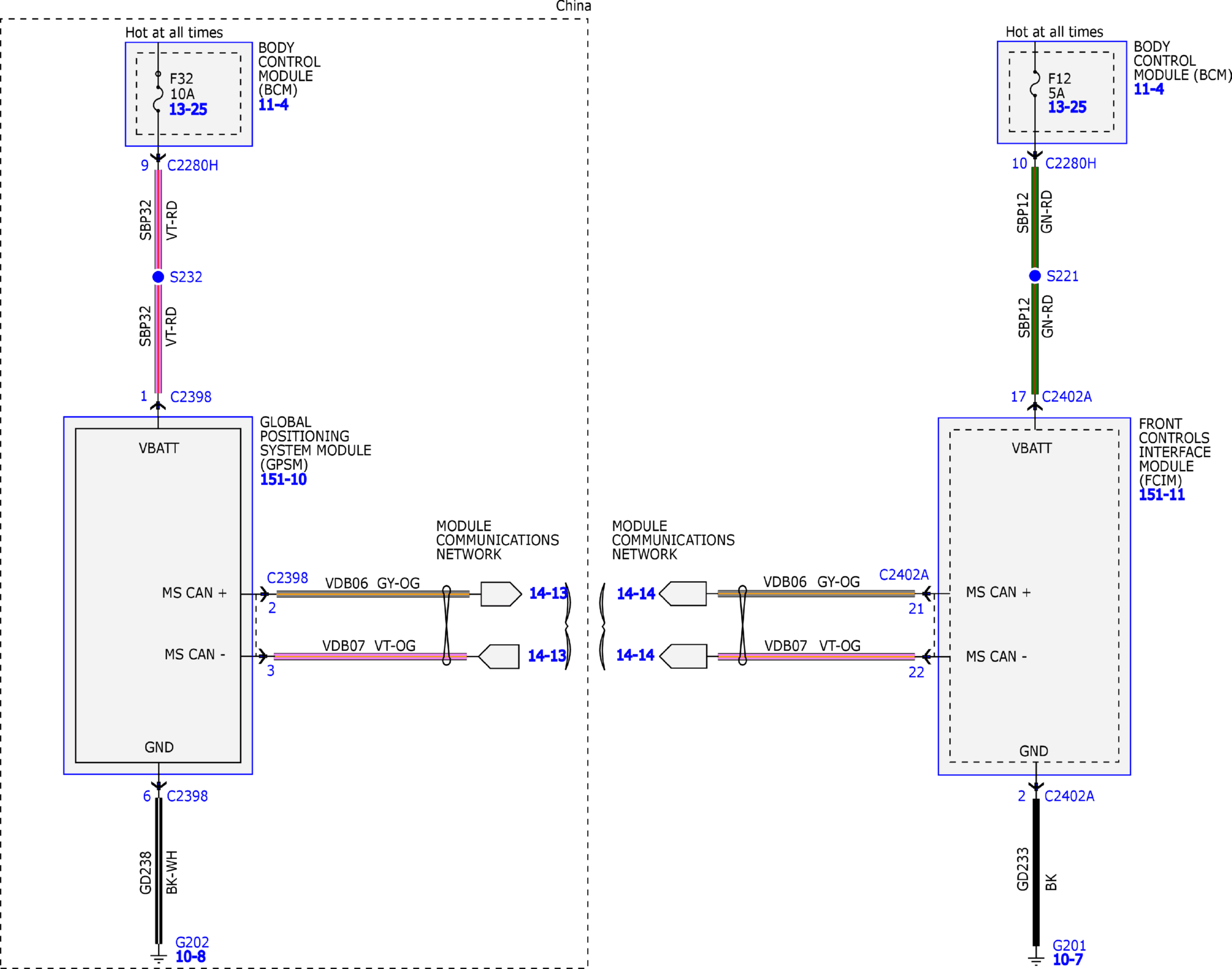Click the GPSM pin 6 connector arrow
The width and height of the screenshot is (1232, 969).
158,786
